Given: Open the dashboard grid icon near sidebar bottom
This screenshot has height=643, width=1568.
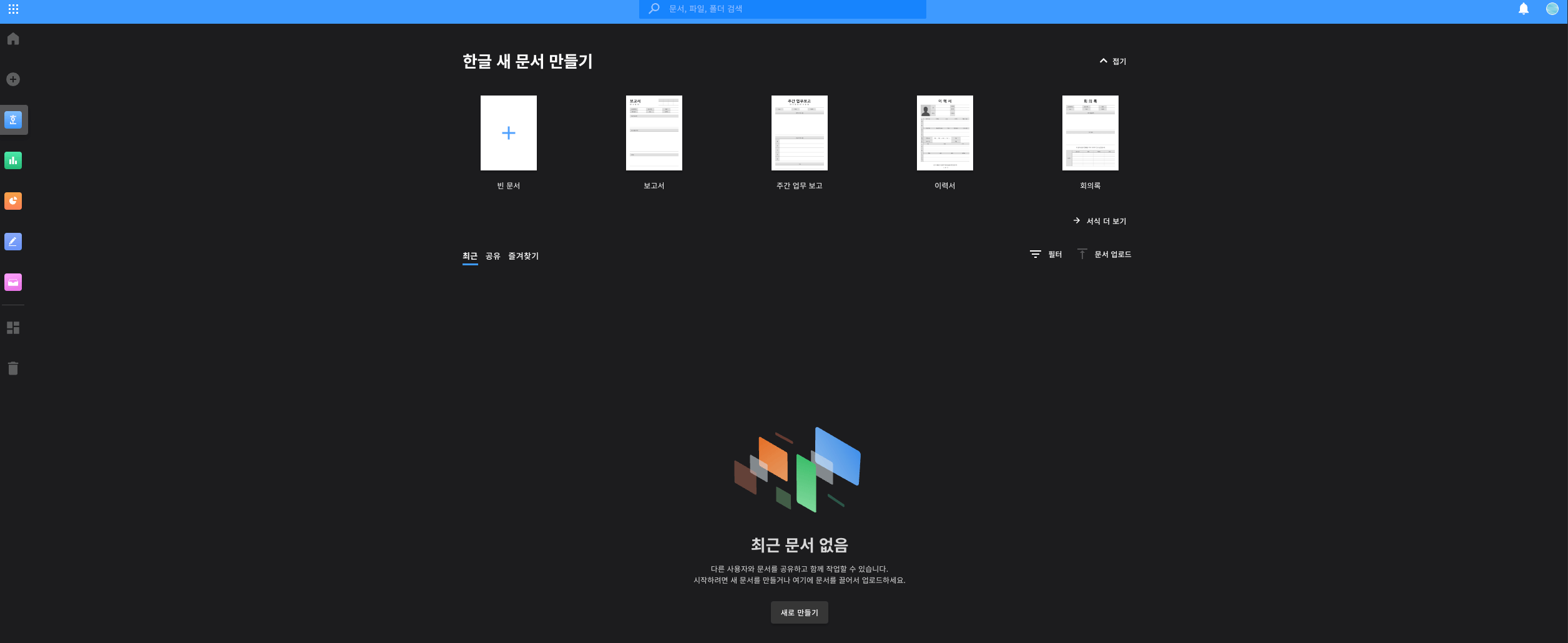Looking at the screenshot, I should click(x=13, y=328).
